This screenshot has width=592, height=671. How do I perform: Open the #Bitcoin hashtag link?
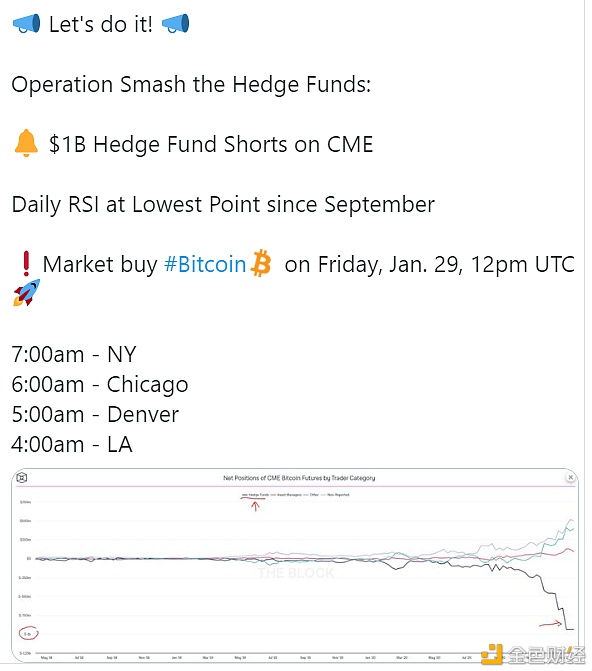click(x=205, y=264)
